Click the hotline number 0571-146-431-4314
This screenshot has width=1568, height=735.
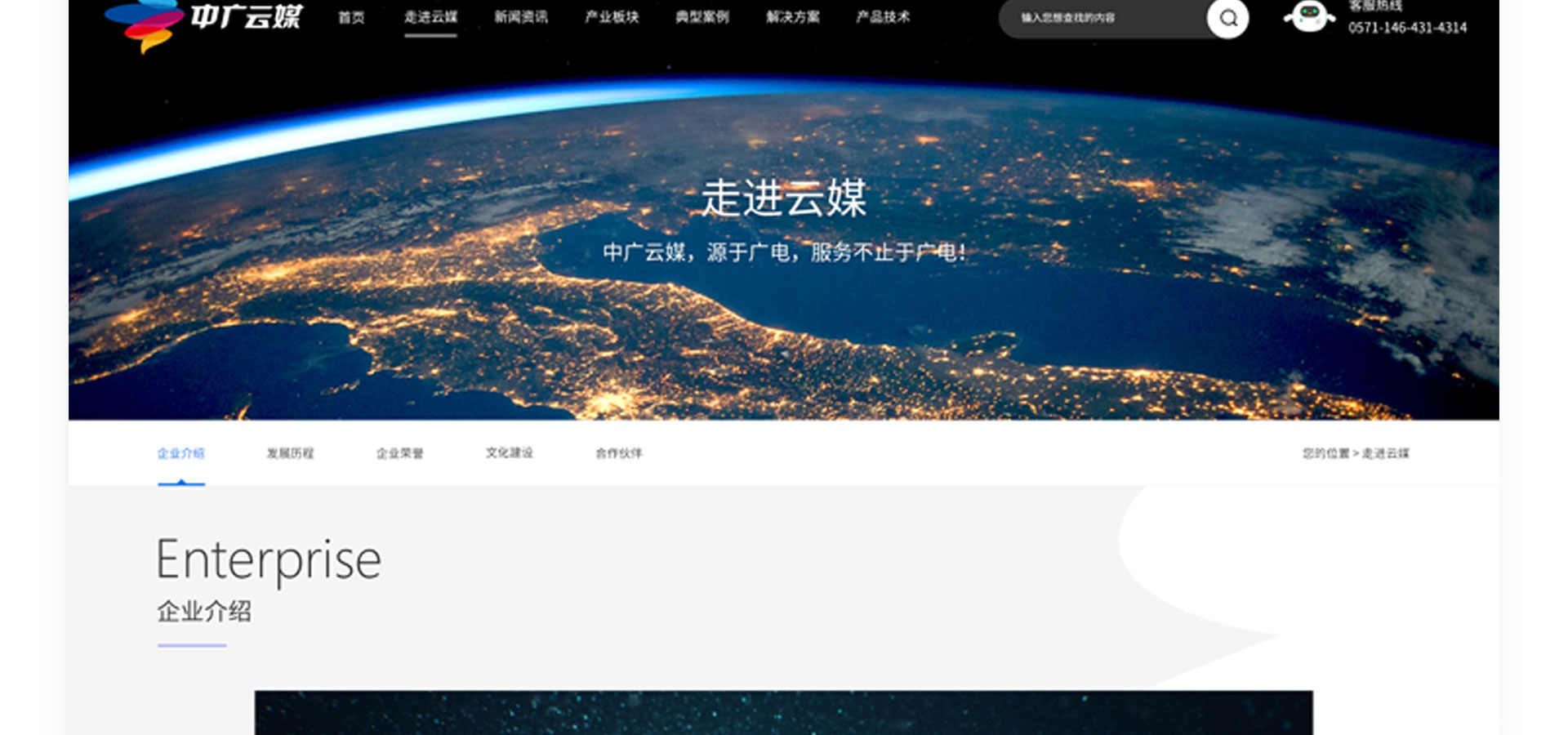coord(1407,28)
